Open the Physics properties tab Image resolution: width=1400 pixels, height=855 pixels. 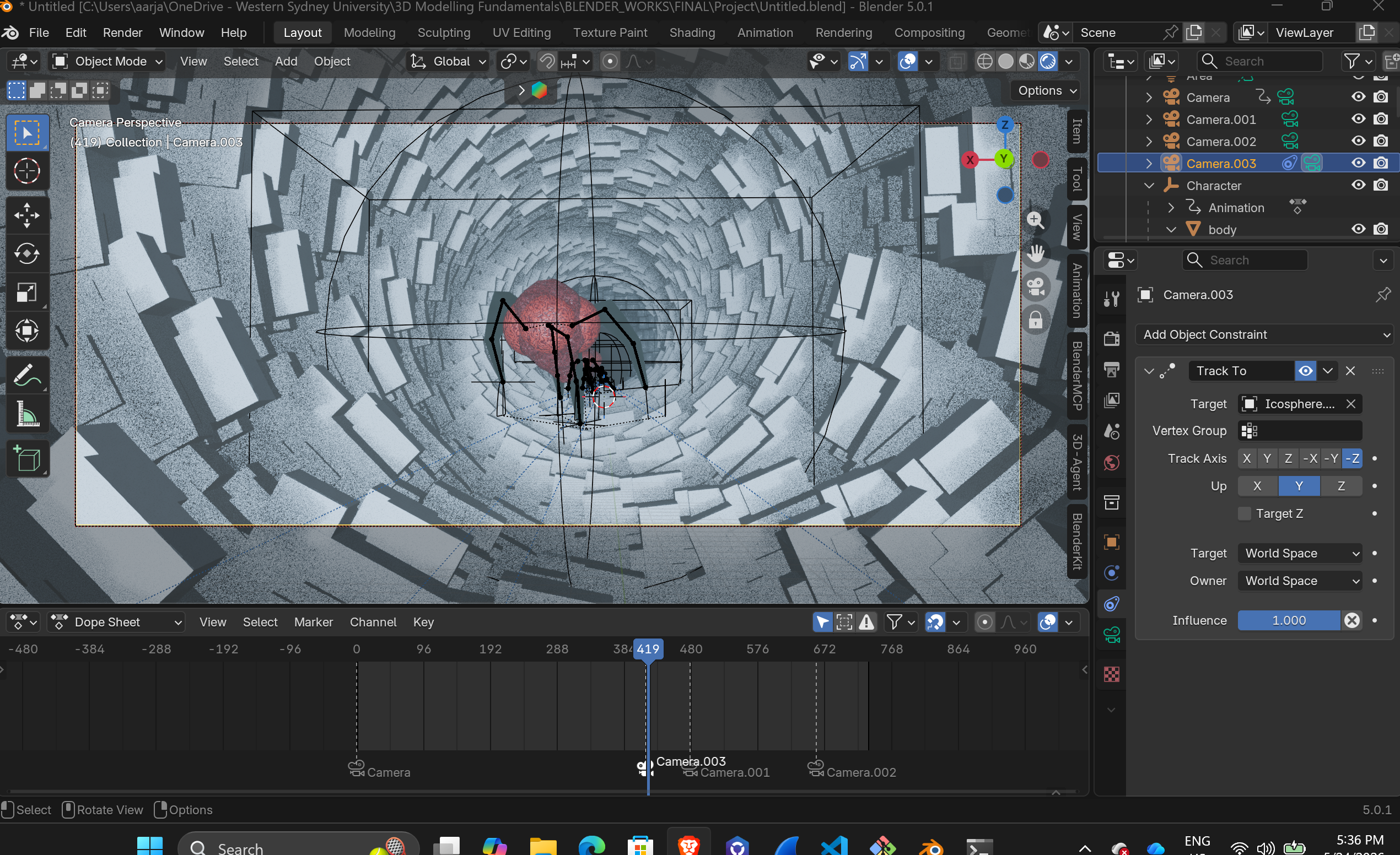(1111, 572)
